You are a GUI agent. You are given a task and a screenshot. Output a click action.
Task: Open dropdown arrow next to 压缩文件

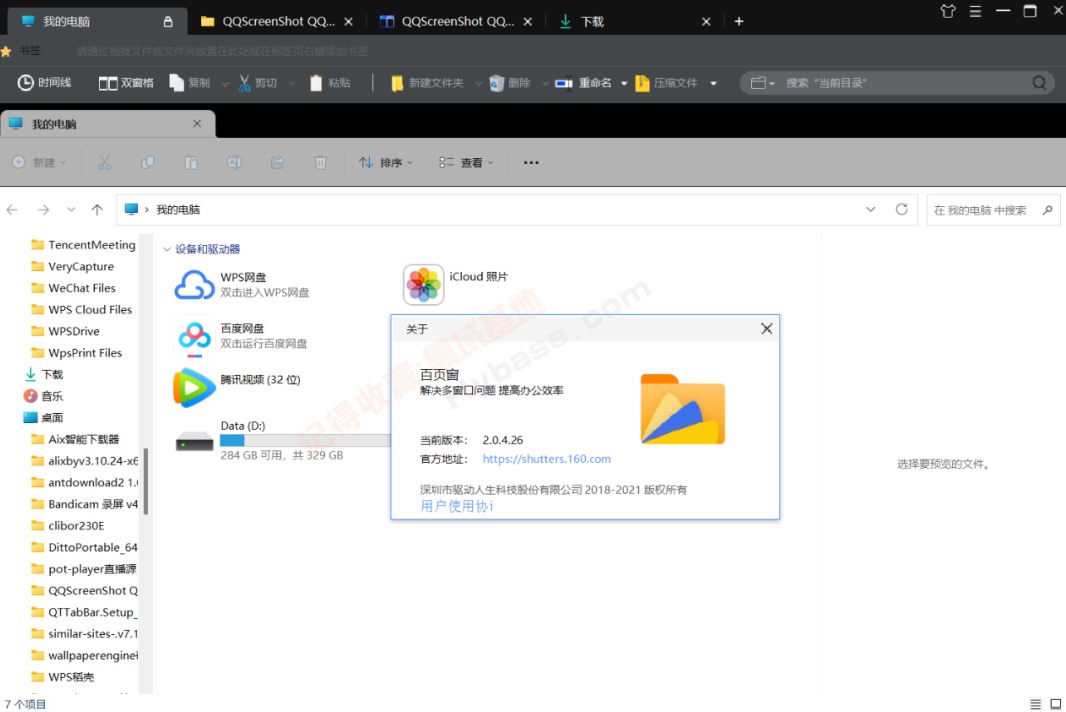point(713,83)
